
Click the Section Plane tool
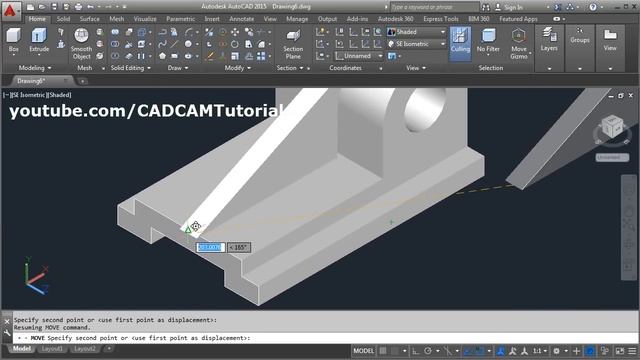[x=293, y=44]
